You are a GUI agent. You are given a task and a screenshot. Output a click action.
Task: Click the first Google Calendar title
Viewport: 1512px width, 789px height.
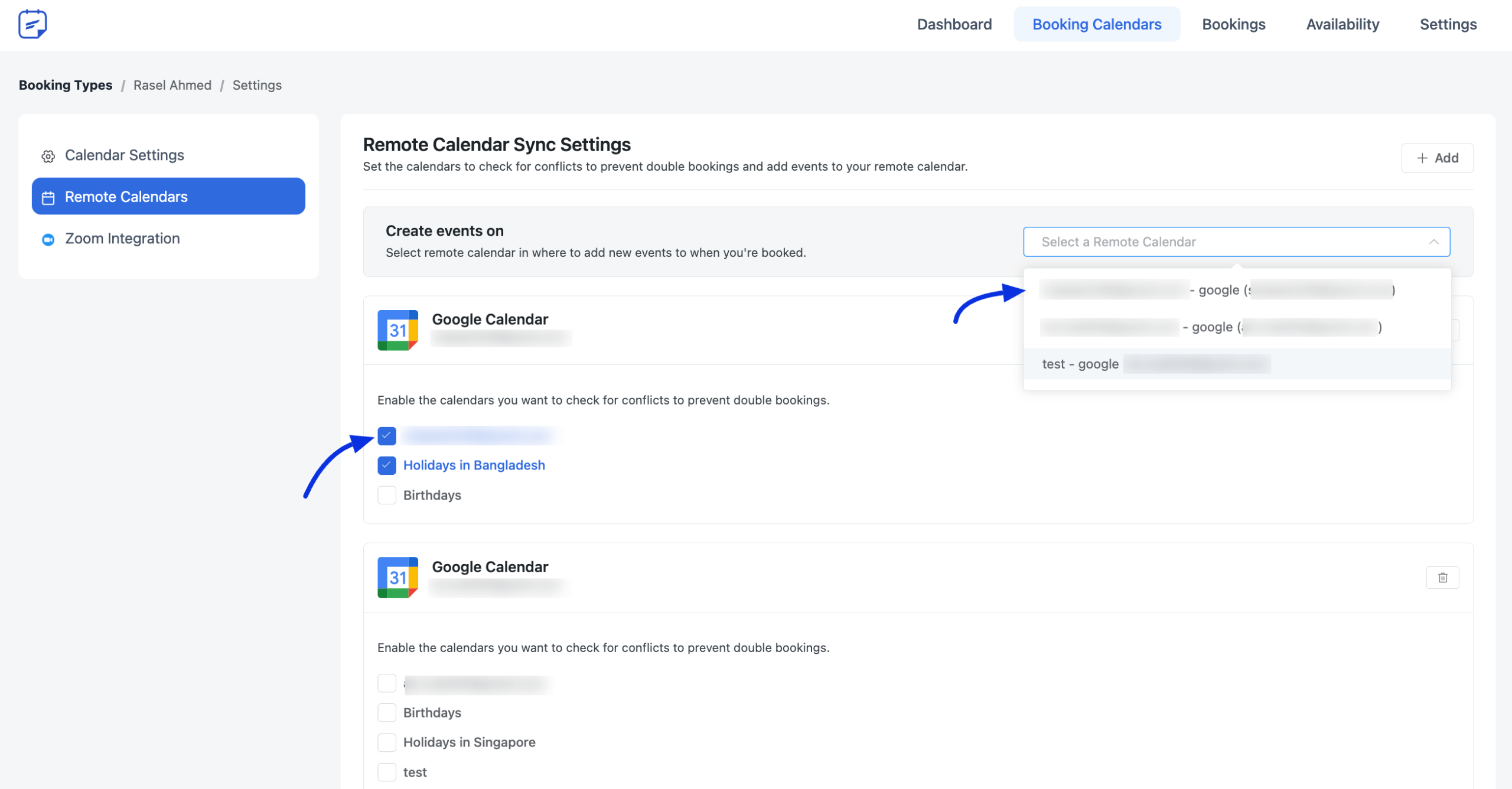tap(490, 319)
